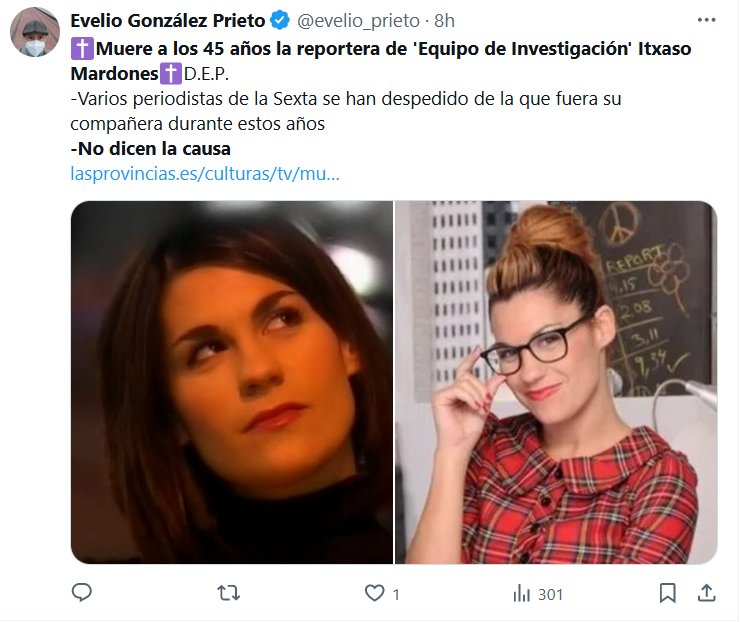The image size is (740, 622).
Task: View tweet analytics showing 301 views
Action: pos(538,594)
